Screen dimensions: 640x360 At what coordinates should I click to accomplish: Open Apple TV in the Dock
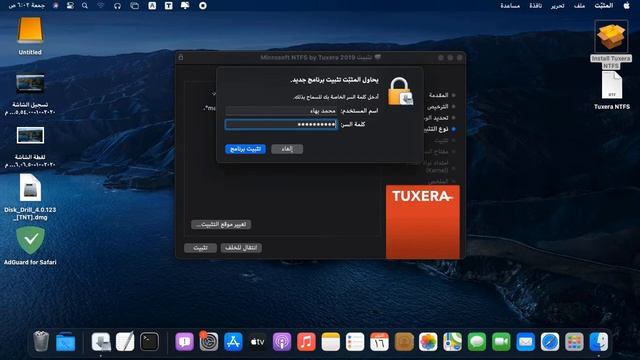[258, 342]
